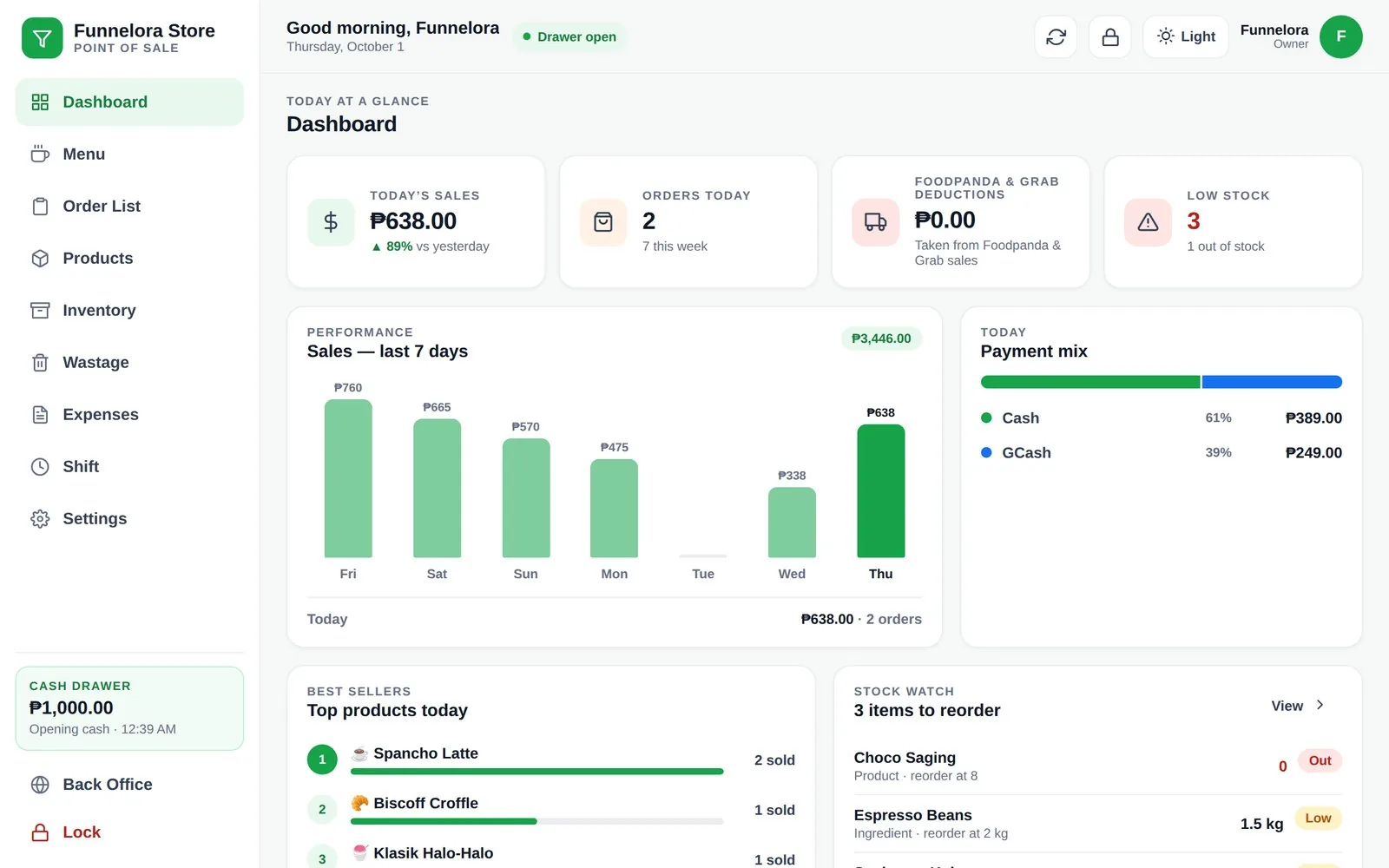This screenshot has height=868, width=1389.
Task: Click the lock screen padlock button in header
Action: click(1109, 37)
